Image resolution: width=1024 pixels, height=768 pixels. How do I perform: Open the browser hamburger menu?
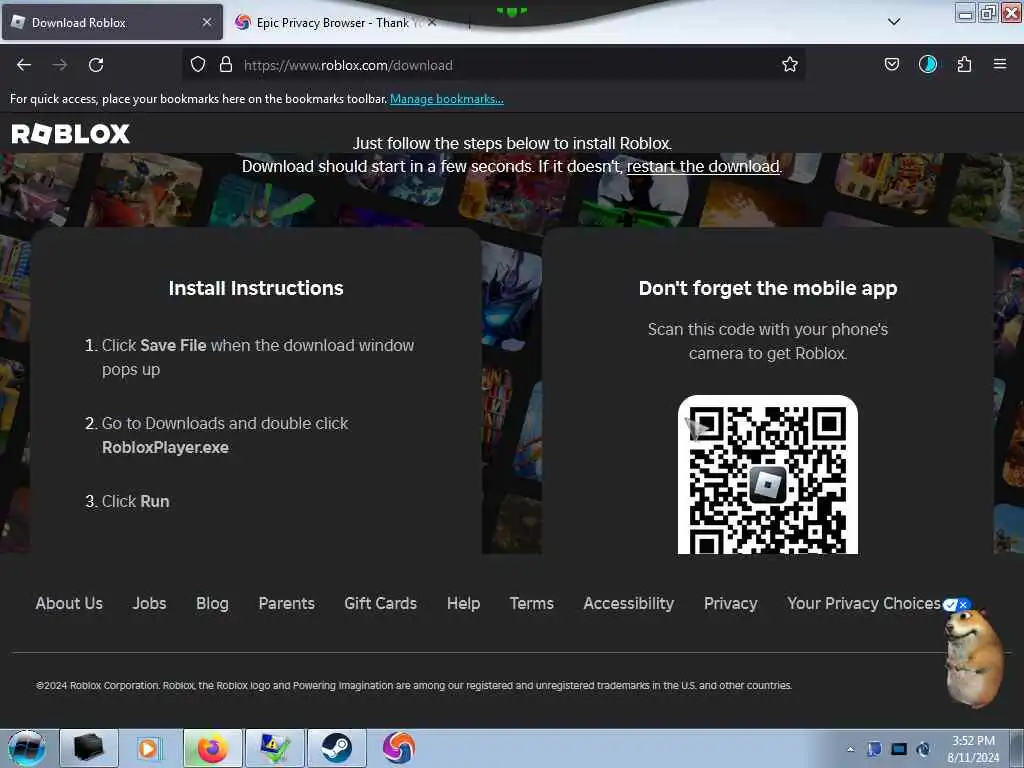[x=1000, y=64]
